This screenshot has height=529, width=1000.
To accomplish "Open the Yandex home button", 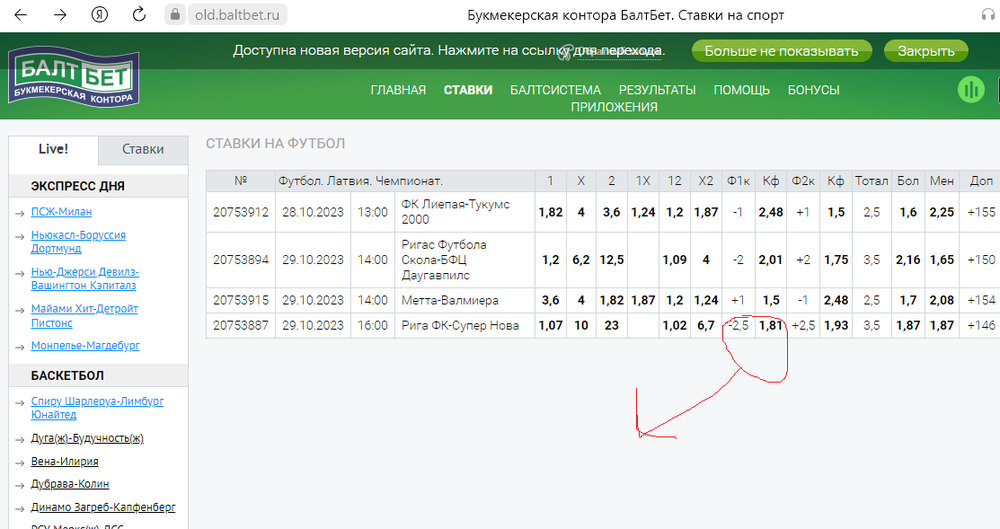I will click(100, 15).
